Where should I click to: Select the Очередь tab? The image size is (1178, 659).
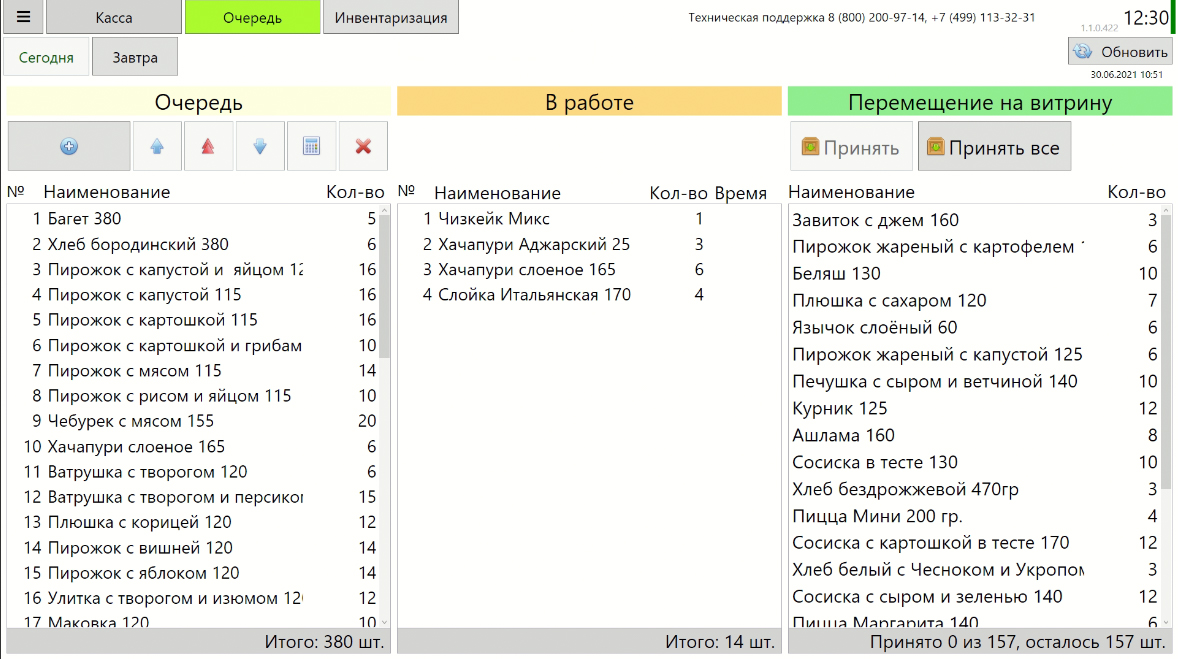pyautogui.click(x=252, y=18)
